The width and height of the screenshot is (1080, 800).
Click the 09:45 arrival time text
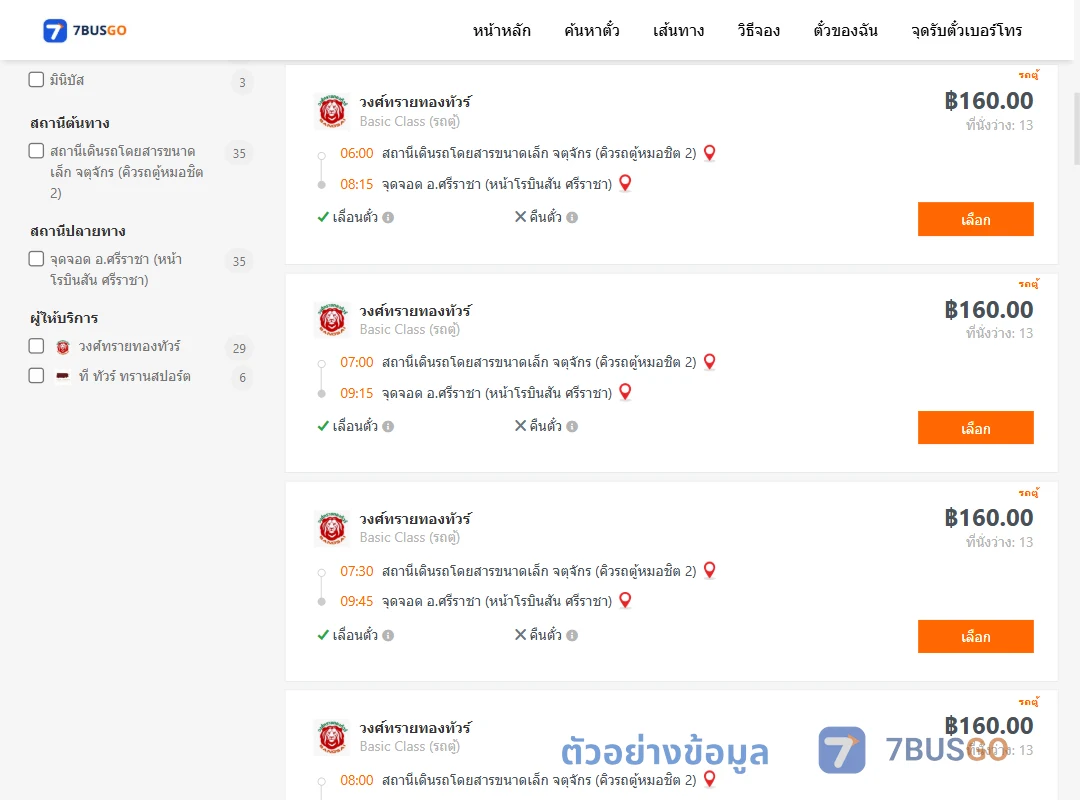[356, 602]
